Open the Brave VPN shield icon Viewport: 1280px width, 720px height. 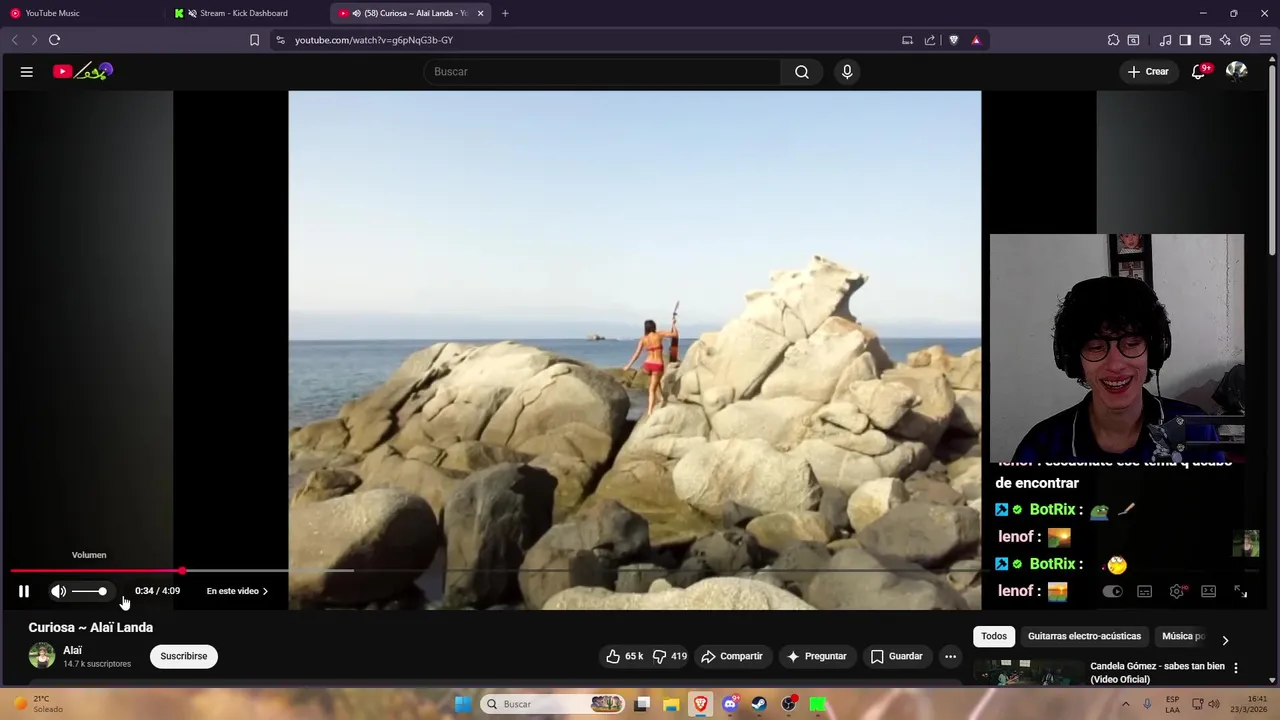[1245, 40]
